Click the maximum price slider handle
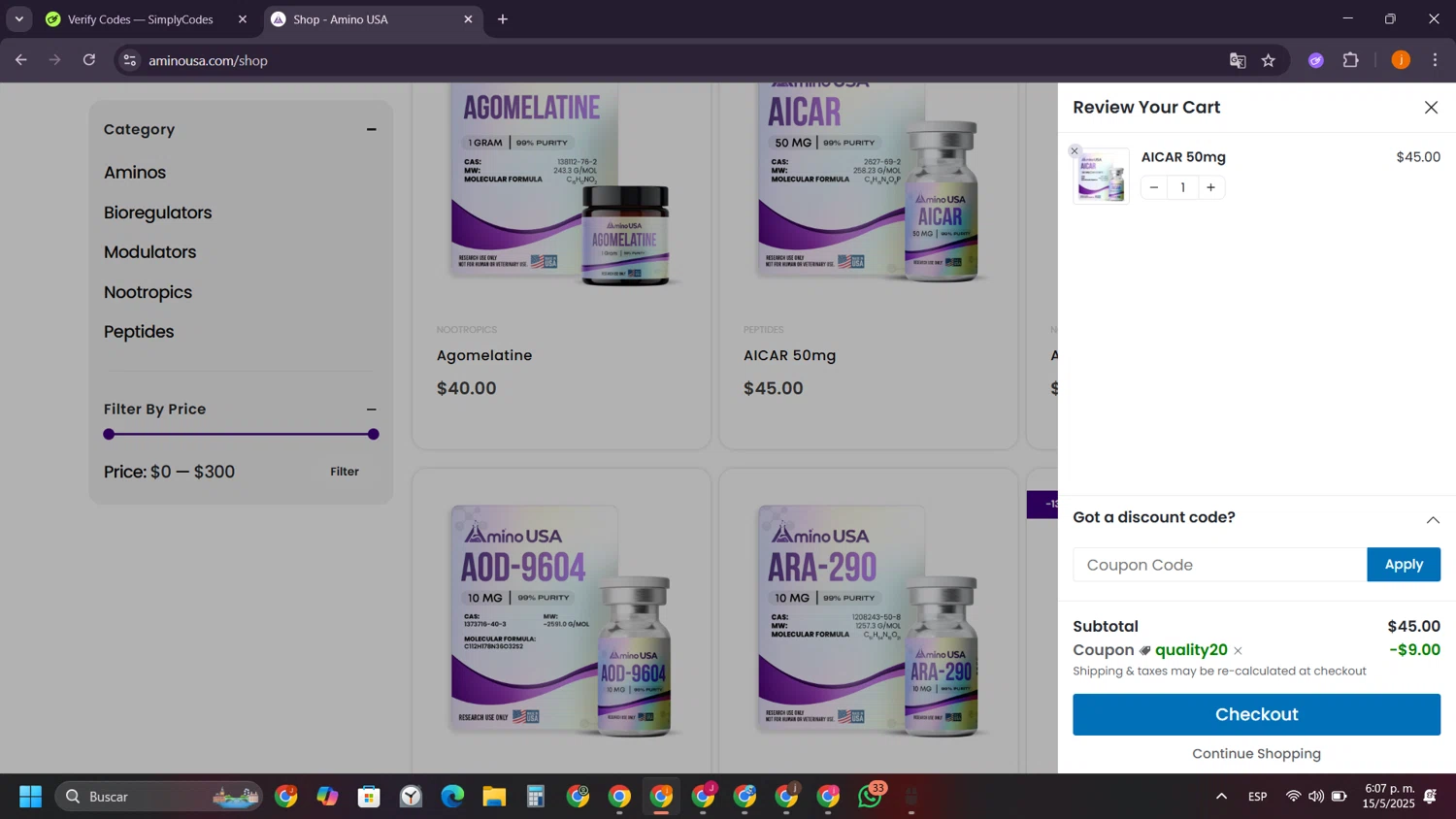Screen dimensions: 1456x819 coord(374,435)
